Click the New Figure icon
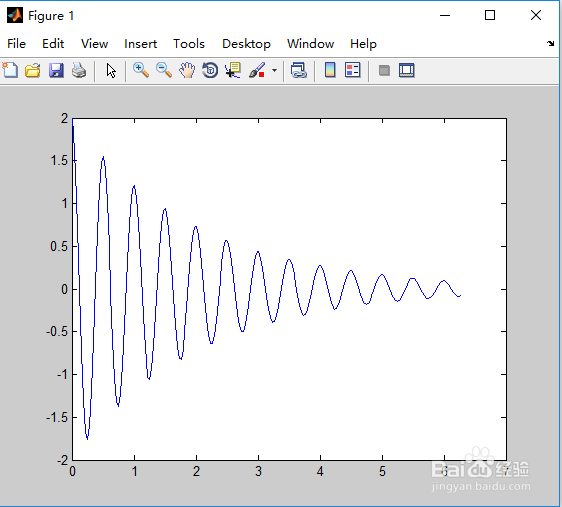Screen dimensions: 562x507 click(x=10, y=70)
